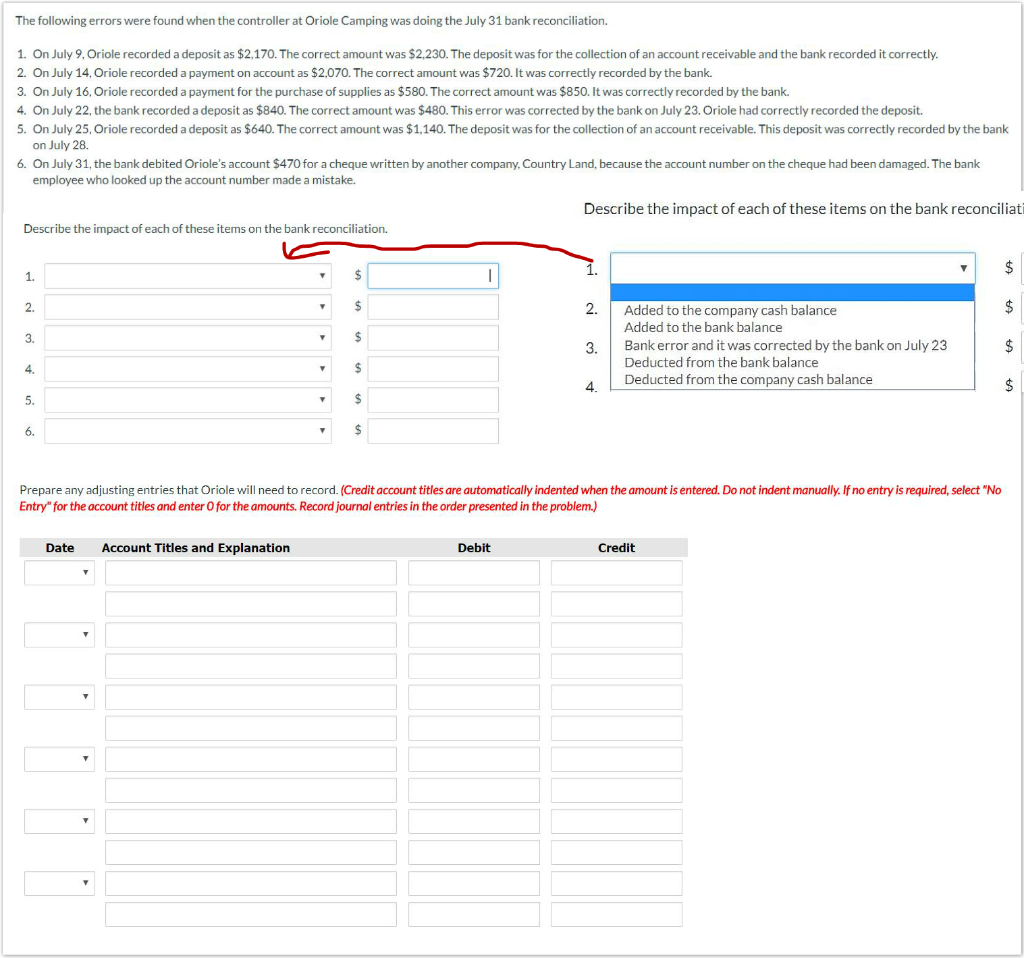1024x958 pixels.
Task: Click amount field for item 6
Action: (x=433, y=431)
